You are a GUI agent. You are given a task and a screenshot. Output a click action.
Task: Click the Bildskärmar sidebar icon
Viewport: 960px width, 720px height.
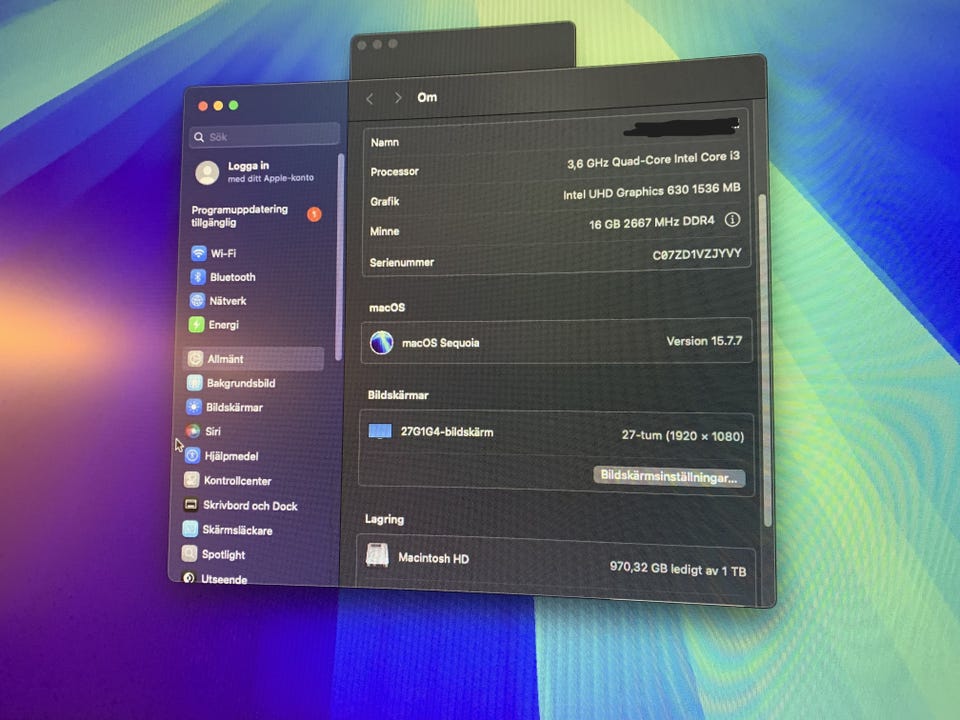(x=194, y=407)
